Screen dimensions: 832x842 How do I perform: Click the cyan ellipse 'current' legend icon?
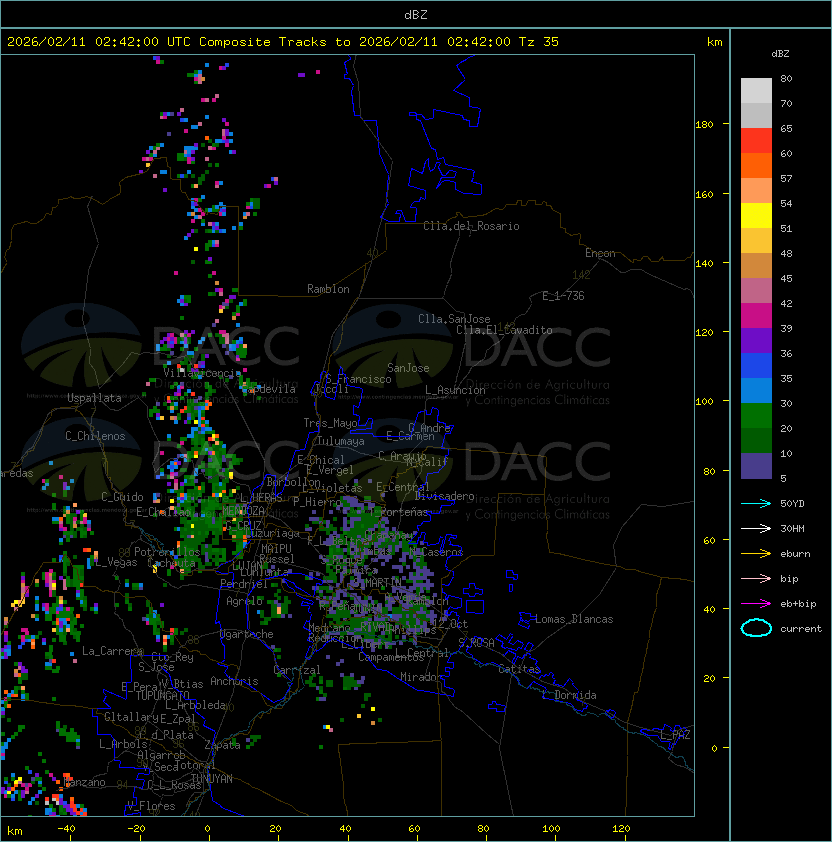(x=756, y=628)
